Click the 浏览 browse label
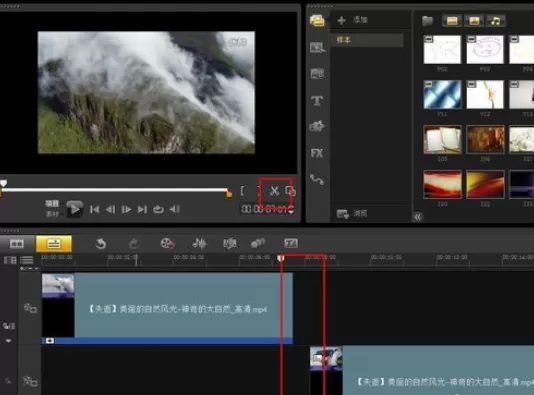The width and height of the screenshot is (534, 395). coord(360,214)
